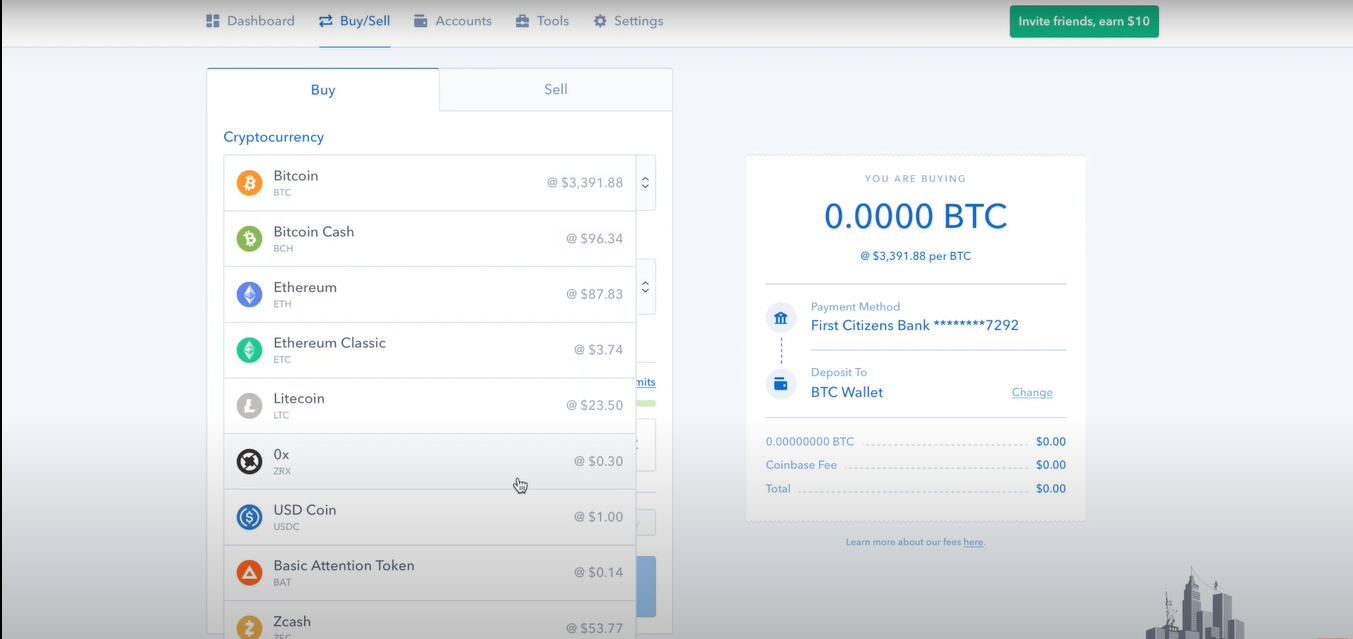This screenshot has height=639, width=1353.
Task: Collapse the cryptocurrency dropdown using its arrows
Action: [646, 183]
